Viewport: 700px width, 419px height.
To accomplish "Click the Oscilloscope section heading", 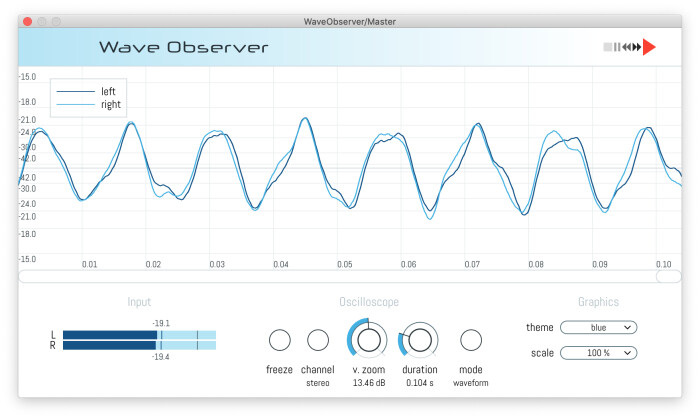I will [x=369, y=302].
